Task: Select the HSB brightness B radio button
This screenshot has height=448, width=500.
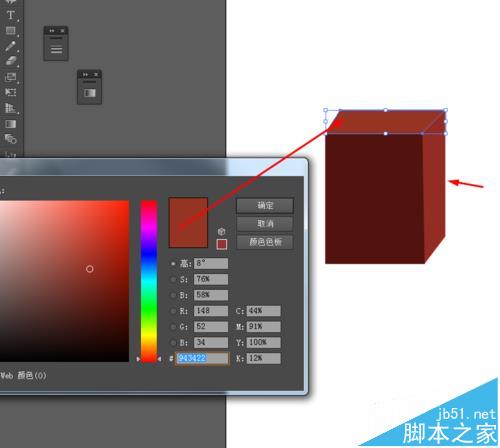Action: (x=173, y=295)
